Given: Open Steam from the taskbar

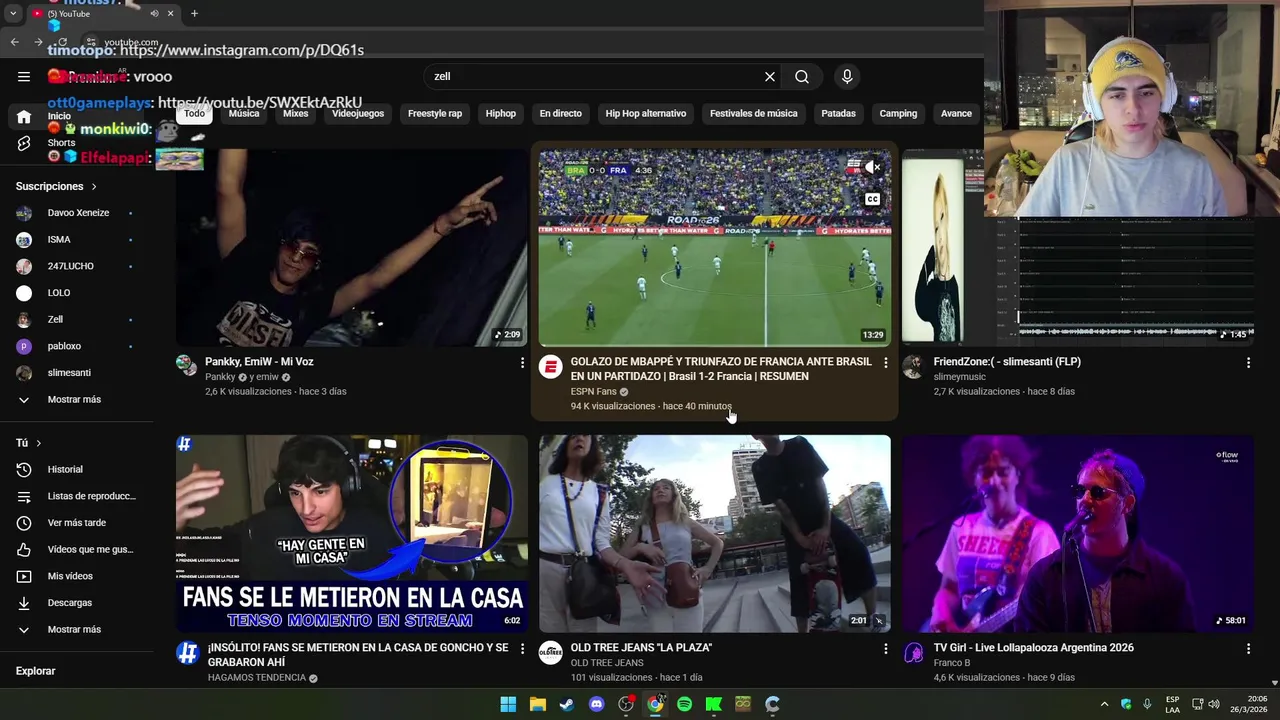Looking at the screenshot, I should [567, 704].
